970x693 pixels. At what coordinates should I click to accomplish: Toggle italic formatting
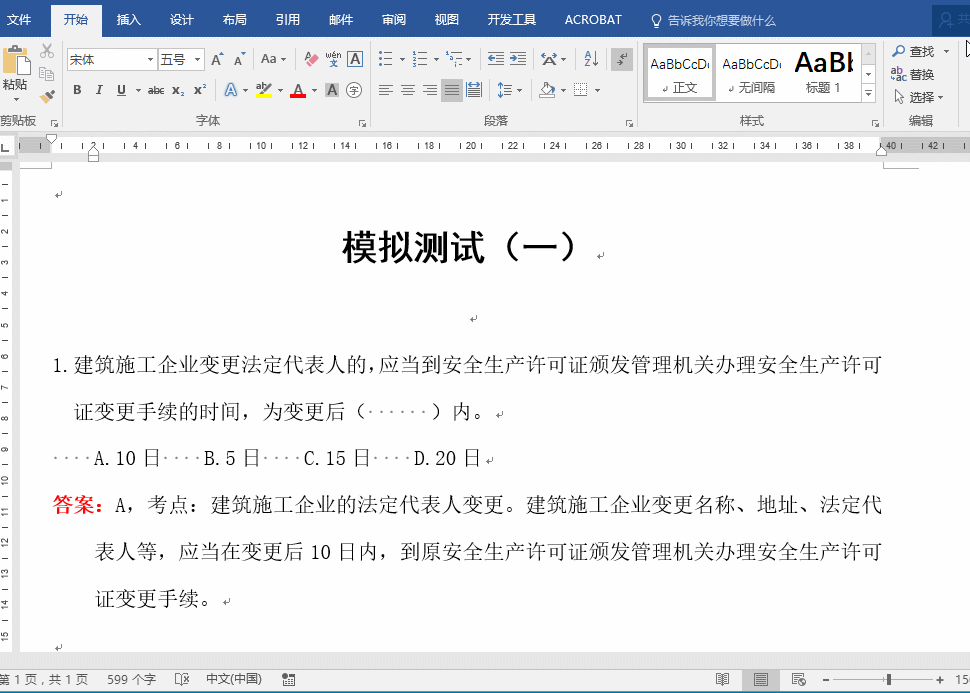[99, 90]
